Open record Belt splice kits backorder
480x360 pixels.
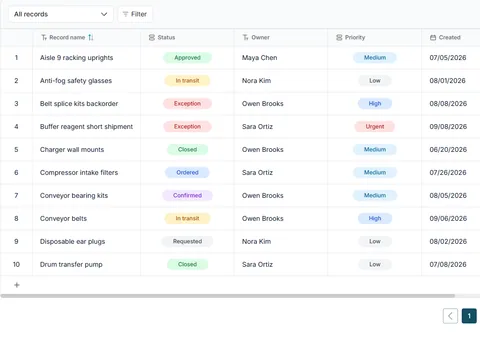79,104
